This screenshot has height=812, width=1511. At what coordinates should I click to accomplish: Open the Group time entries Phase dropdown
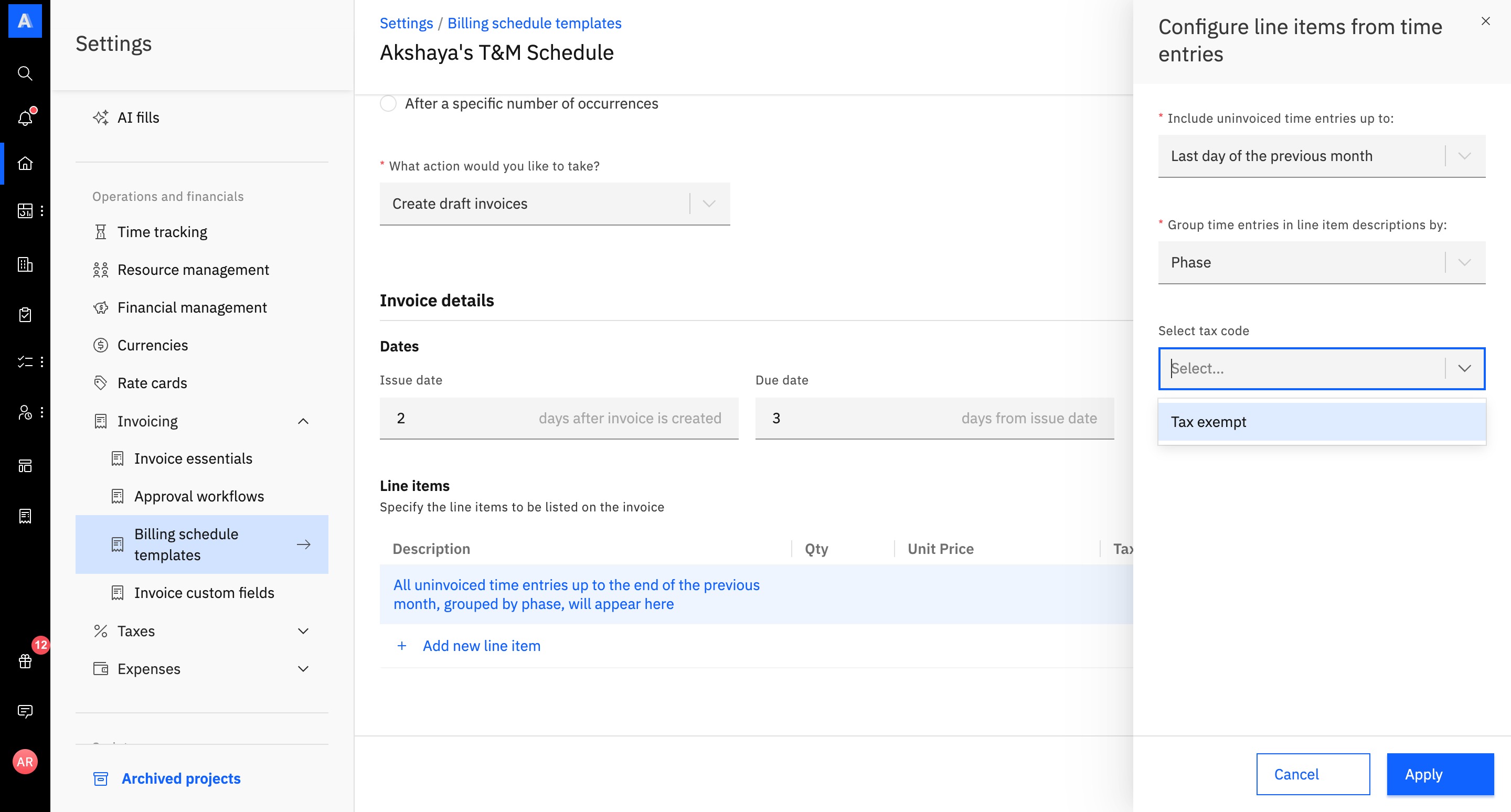pyautogui.click(x=1321, y=262)
